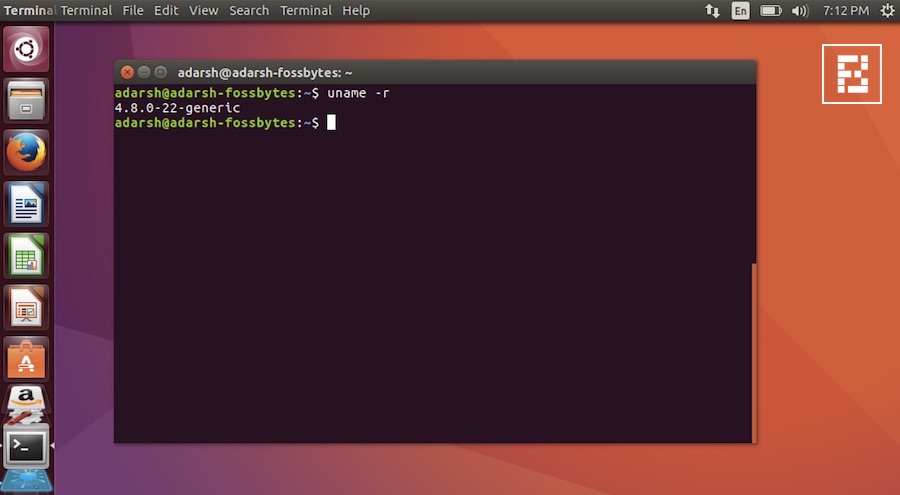Screen dimensions: 900x495
Task: Expand the En keyboard layout menu
Action: pyautogui.click(x=740, y=11)
